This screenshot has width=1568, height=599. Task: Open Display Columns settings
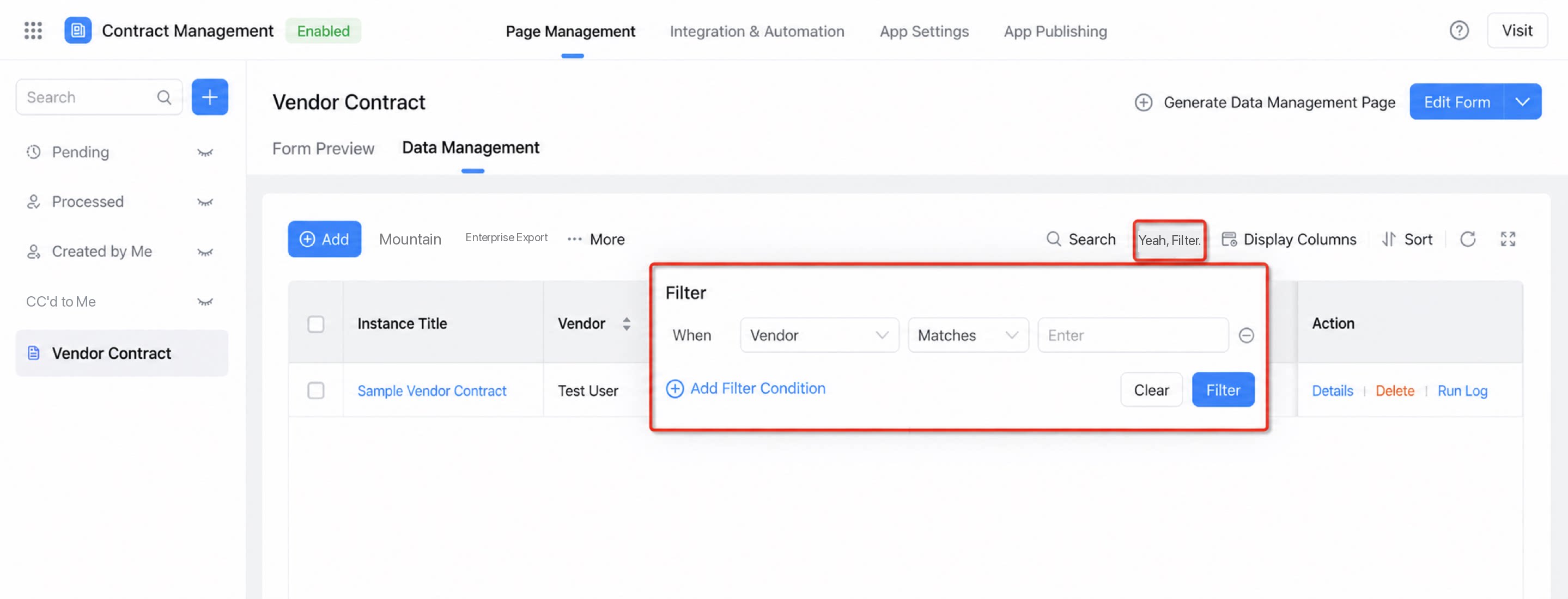1289,239
